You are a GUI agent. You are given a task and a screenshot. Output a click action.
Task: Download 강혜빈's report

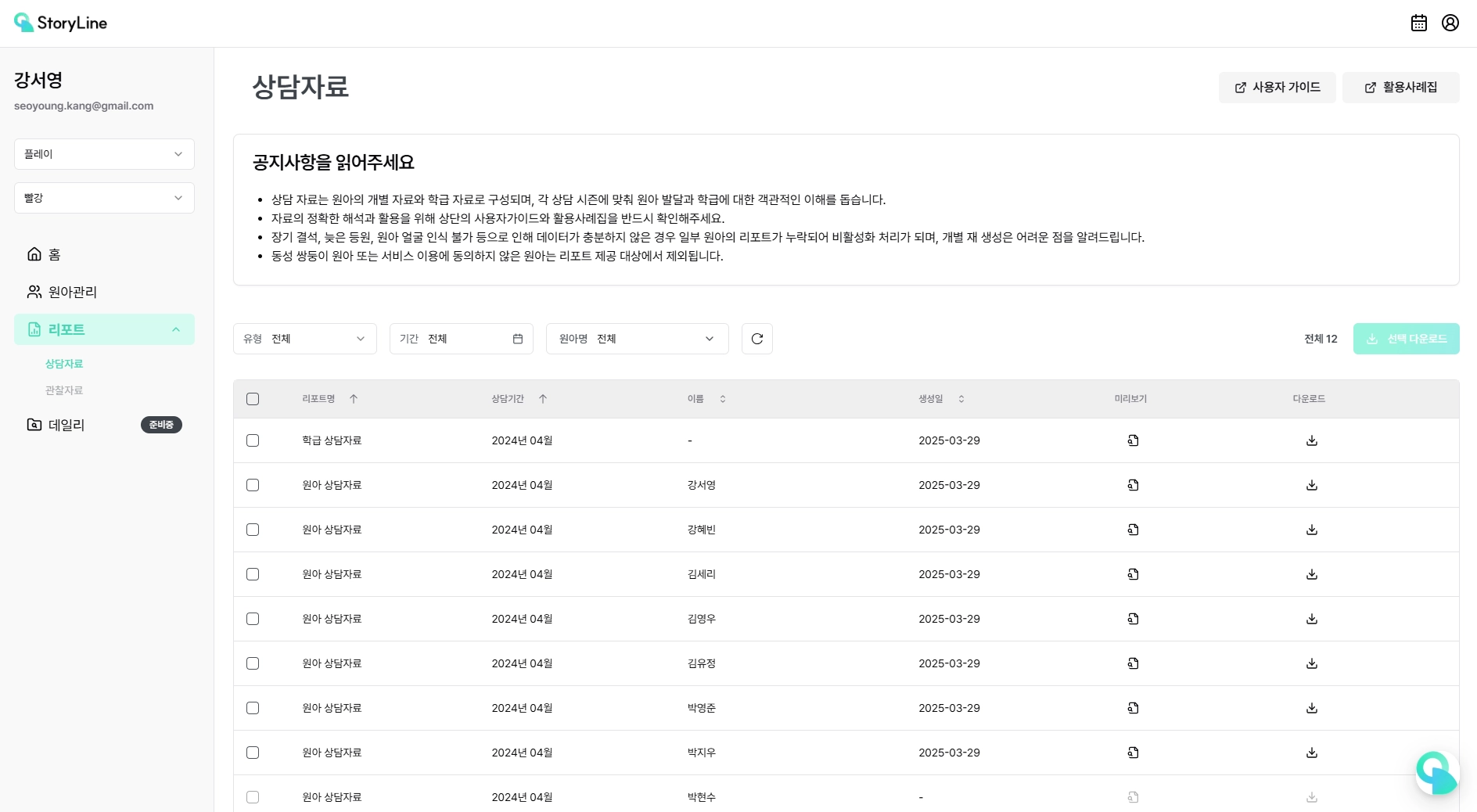1312,530
